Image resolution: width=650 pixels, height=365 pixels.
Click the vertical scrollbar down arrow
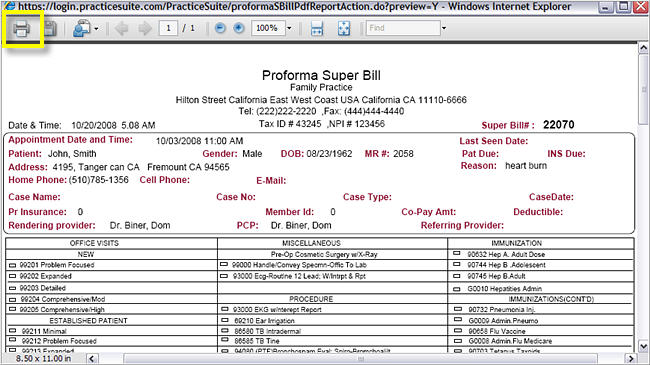[643, 346]
